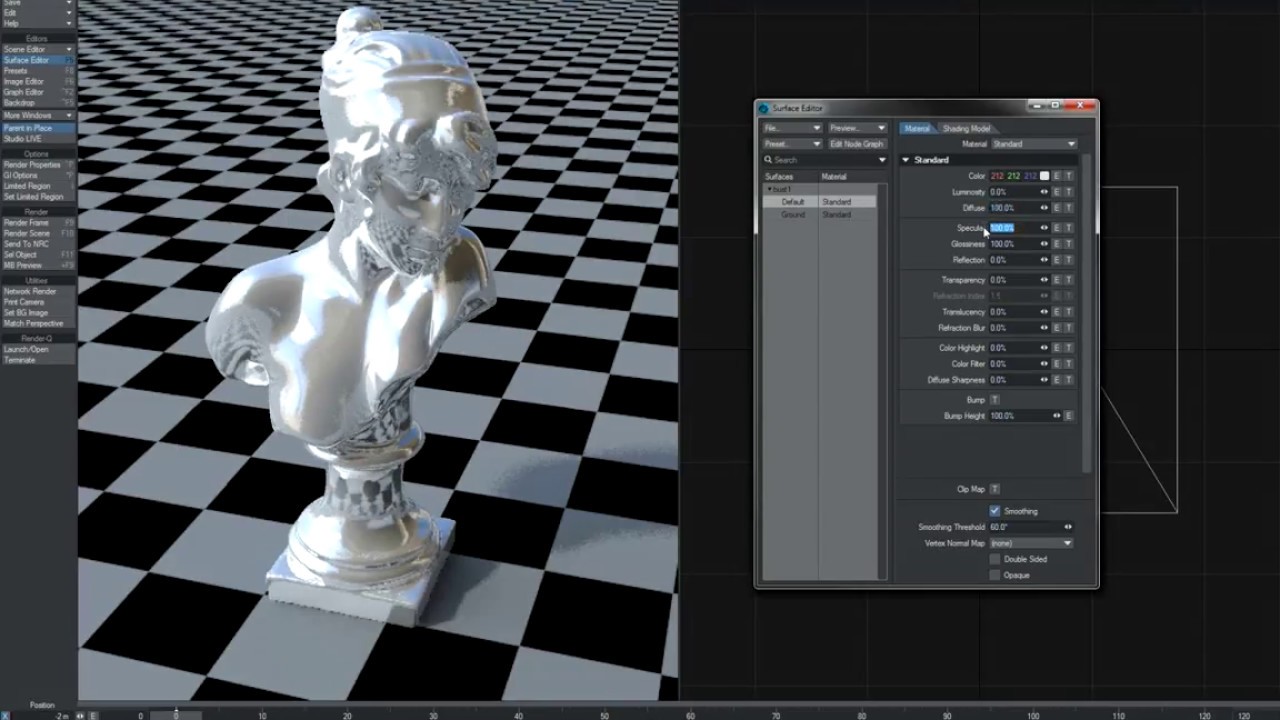Open the File dropdown in Surface Editor
This screenshot has width=1280, height=720.
[x=792, y=128]
